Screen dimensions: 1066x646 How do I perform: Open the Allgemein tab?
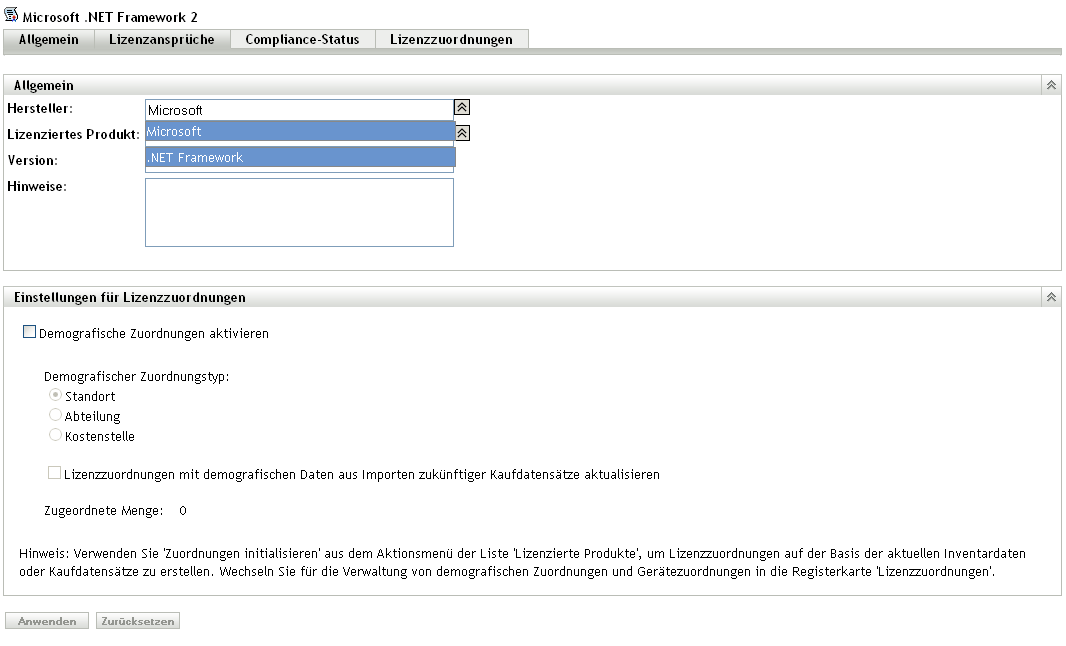click(x=48, y=39)
